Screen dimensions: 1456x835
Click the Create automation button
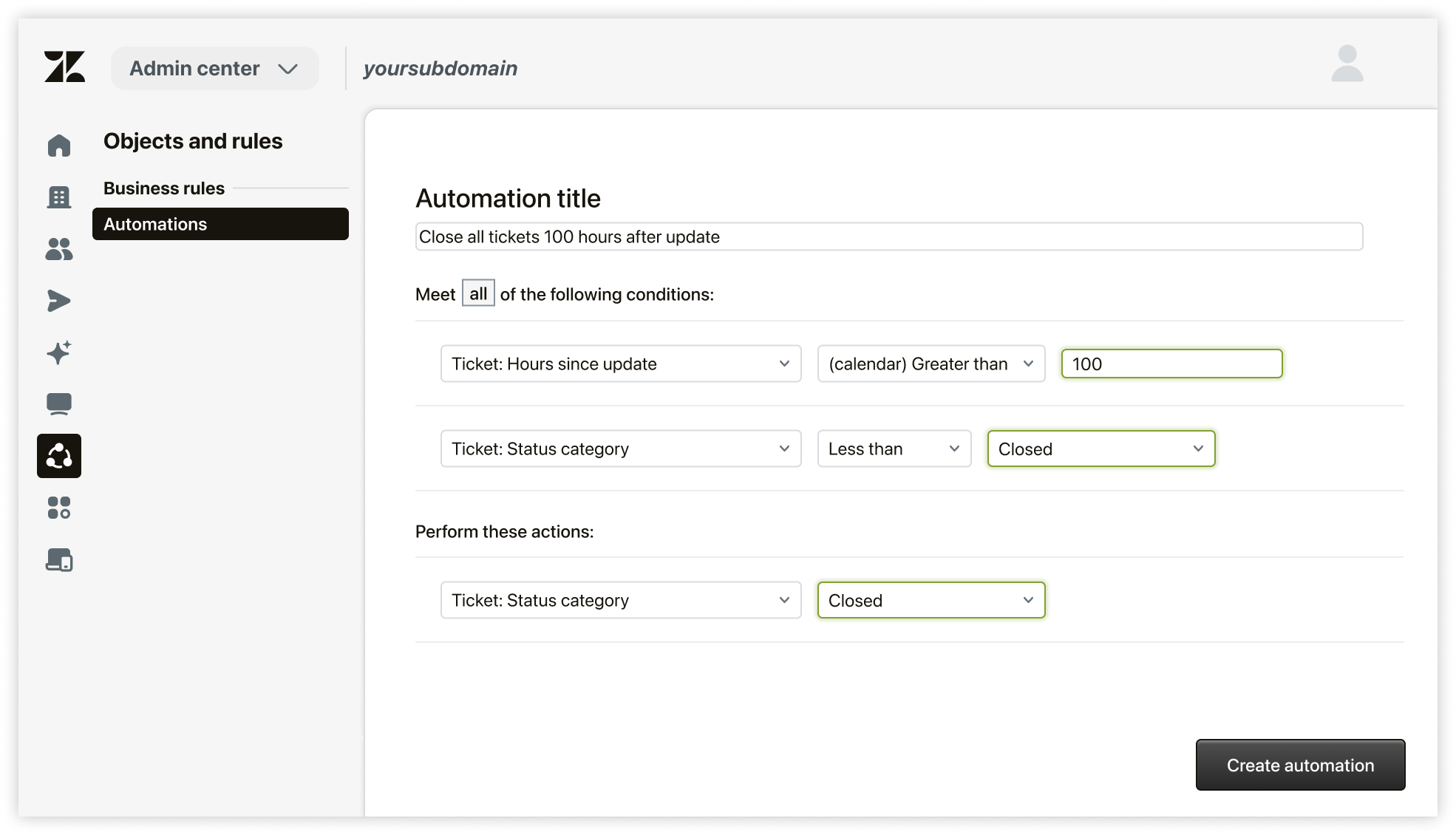(1299, 765)
